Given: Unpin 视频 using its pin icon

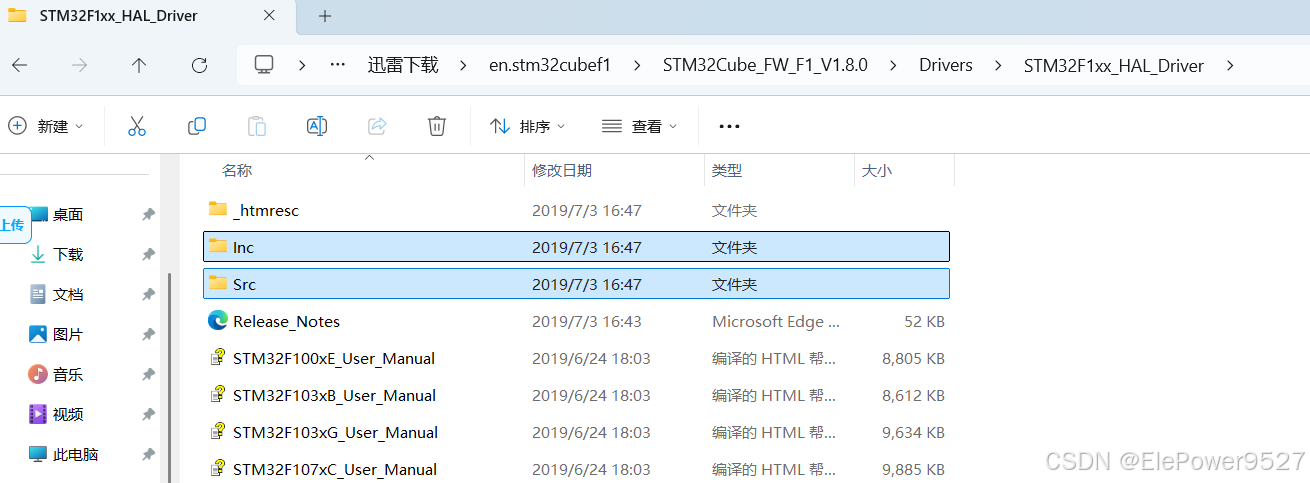Looking at the screenshot, I should coord(148,414).
